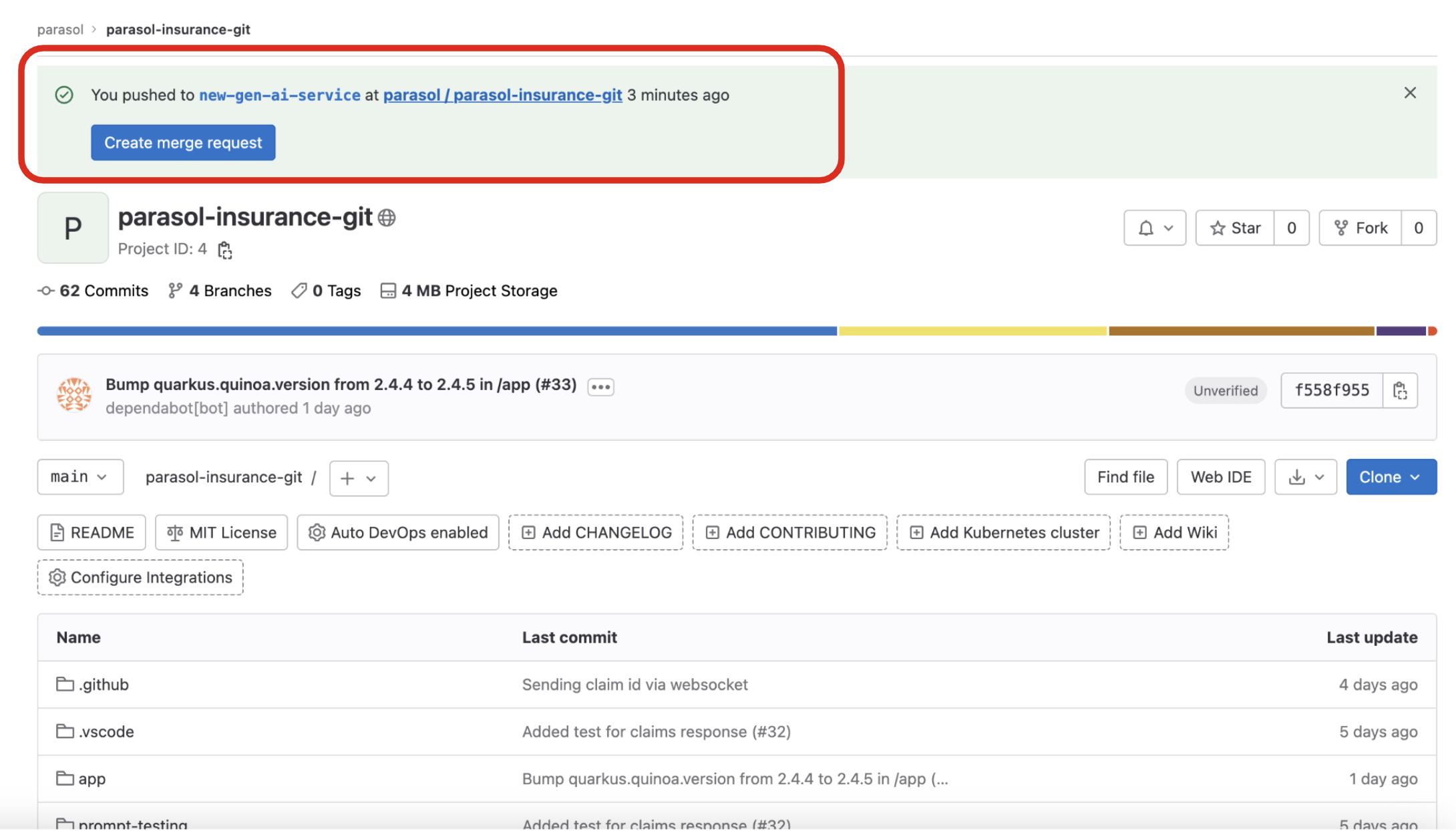Open Configure Integrations

[140, 577]
